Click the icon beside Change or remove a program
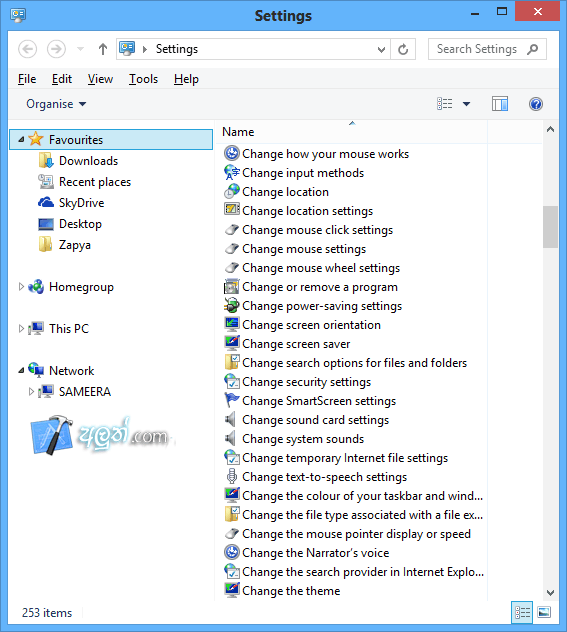The image size is (567, 632). tap(232, 287)
